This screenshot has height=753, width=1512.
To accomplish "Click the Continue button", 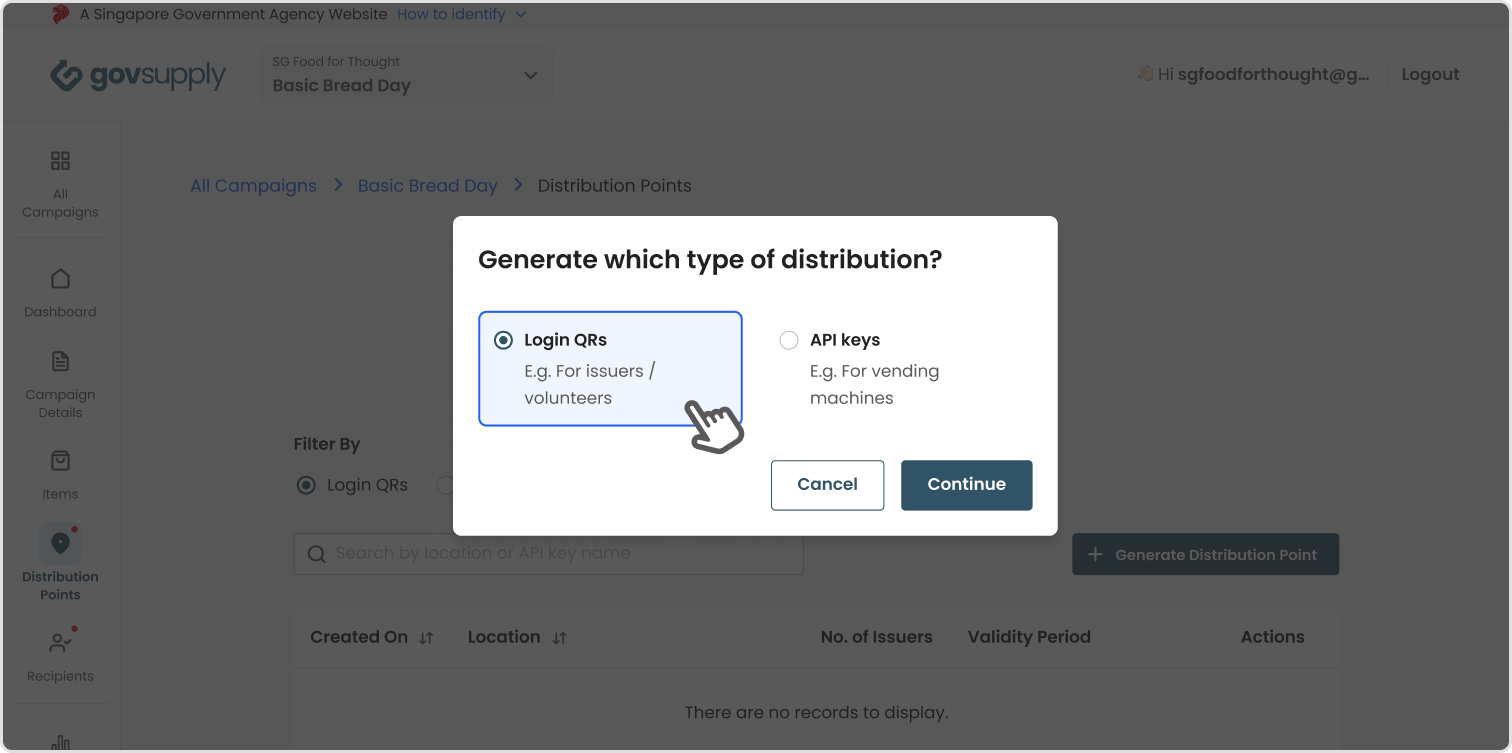I will coord(966,485).
